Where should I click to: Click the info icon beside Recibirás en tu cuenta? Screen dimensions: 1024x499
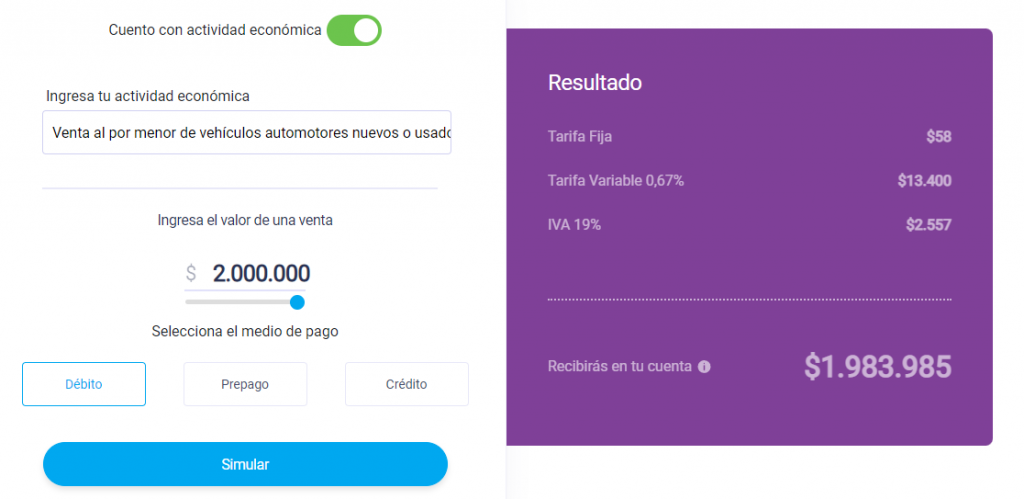(704, 367)
